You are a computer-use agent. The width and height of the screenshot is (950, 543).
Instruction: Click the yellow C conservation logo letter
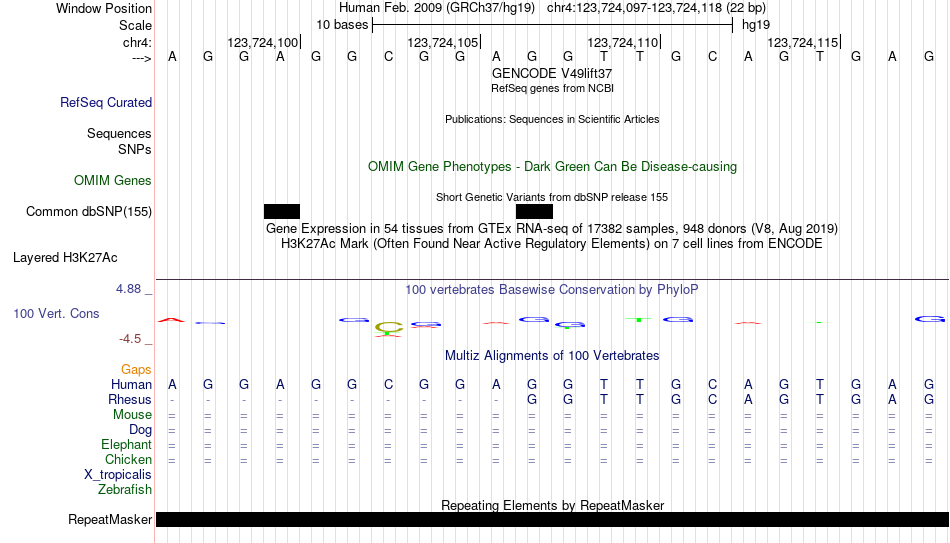pyautogui.click(x=388, y=328)
